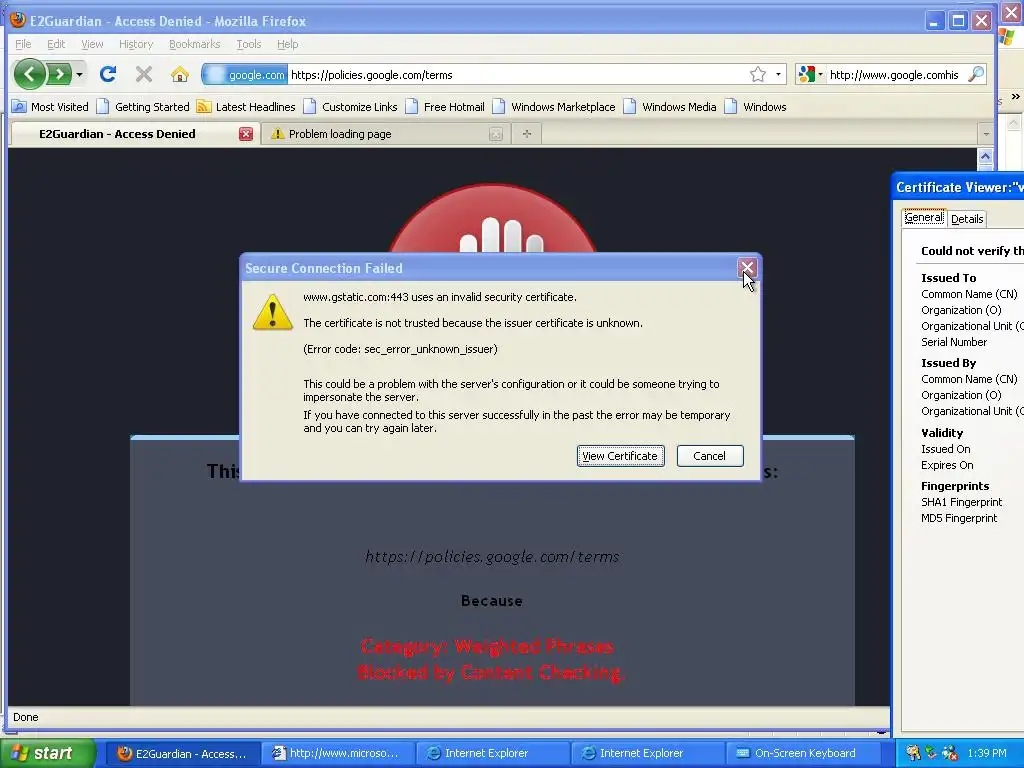Click the Windows Start button
The image size is (1024, 768).
46,753
